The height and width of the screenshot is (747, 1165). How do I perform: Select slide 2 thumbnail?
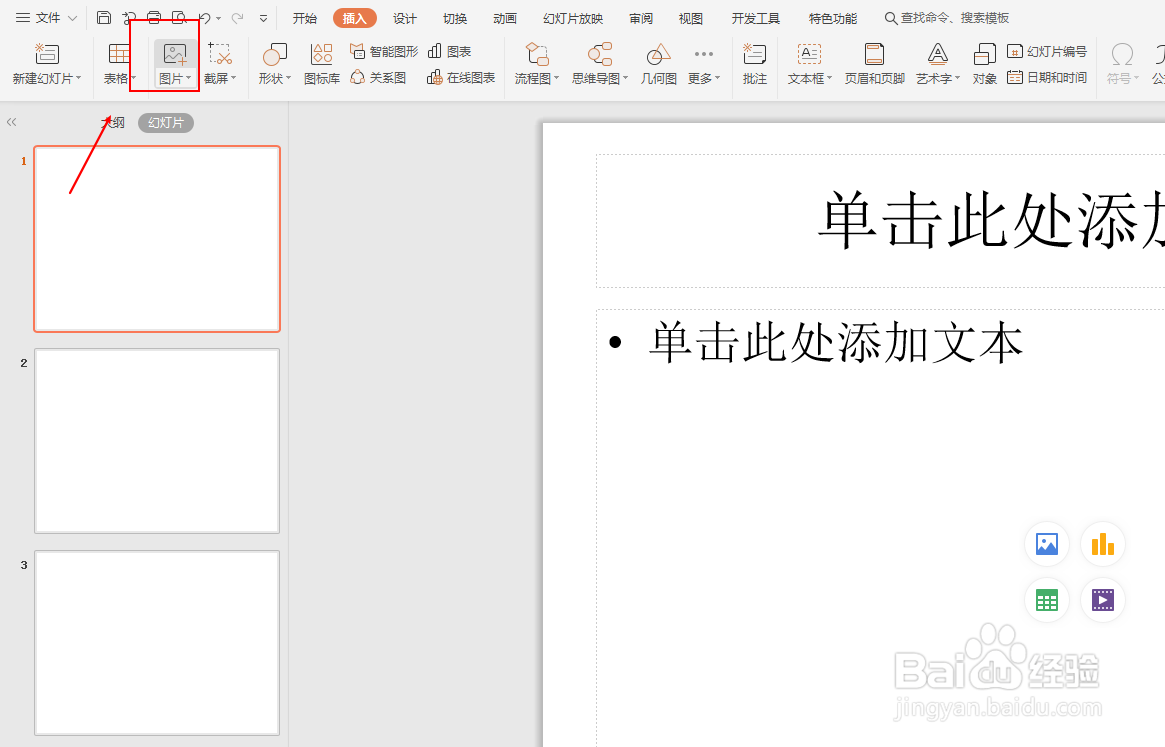157,441
